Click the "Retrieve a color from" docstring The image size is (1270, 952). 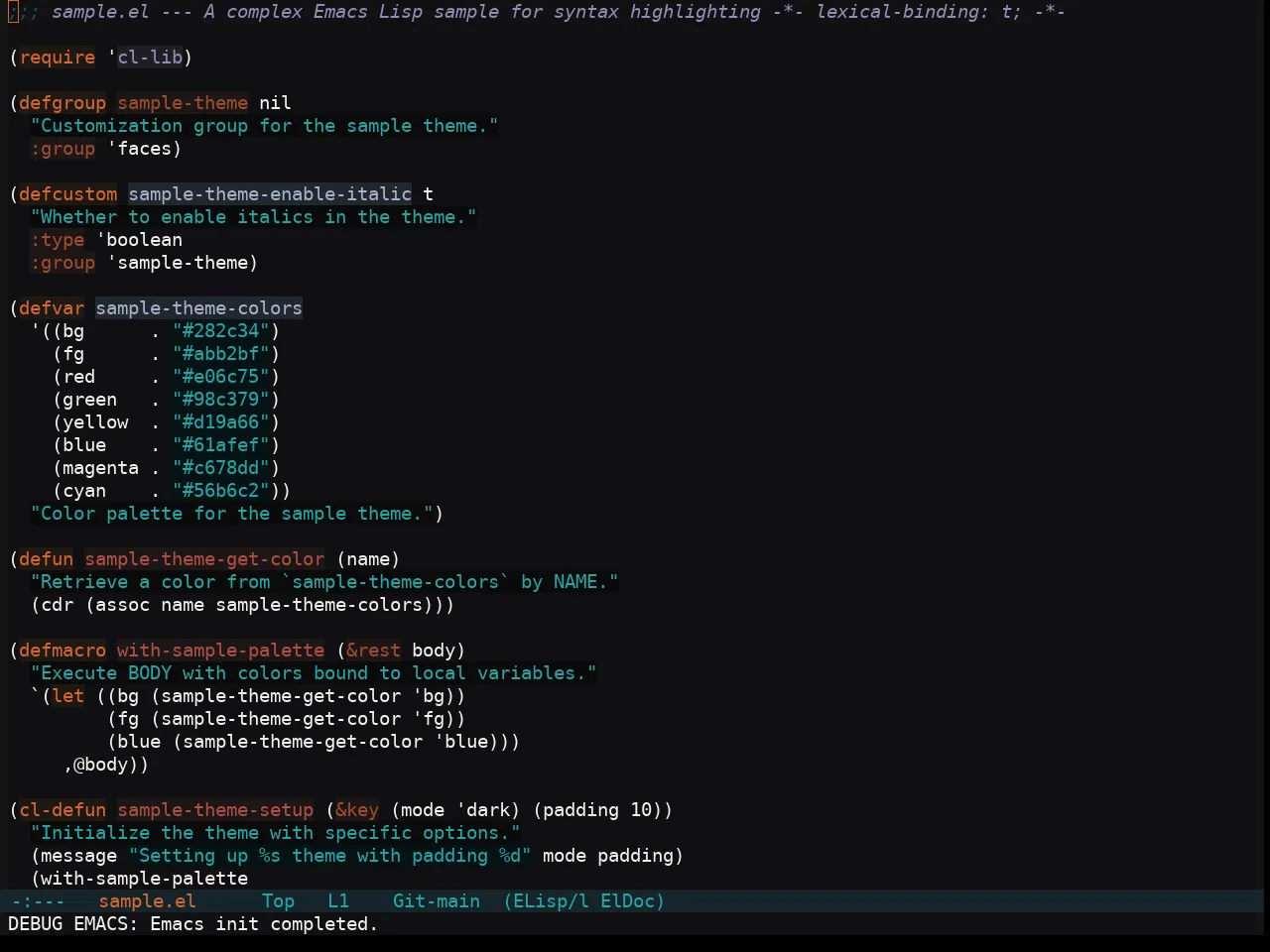pos(324,582)
